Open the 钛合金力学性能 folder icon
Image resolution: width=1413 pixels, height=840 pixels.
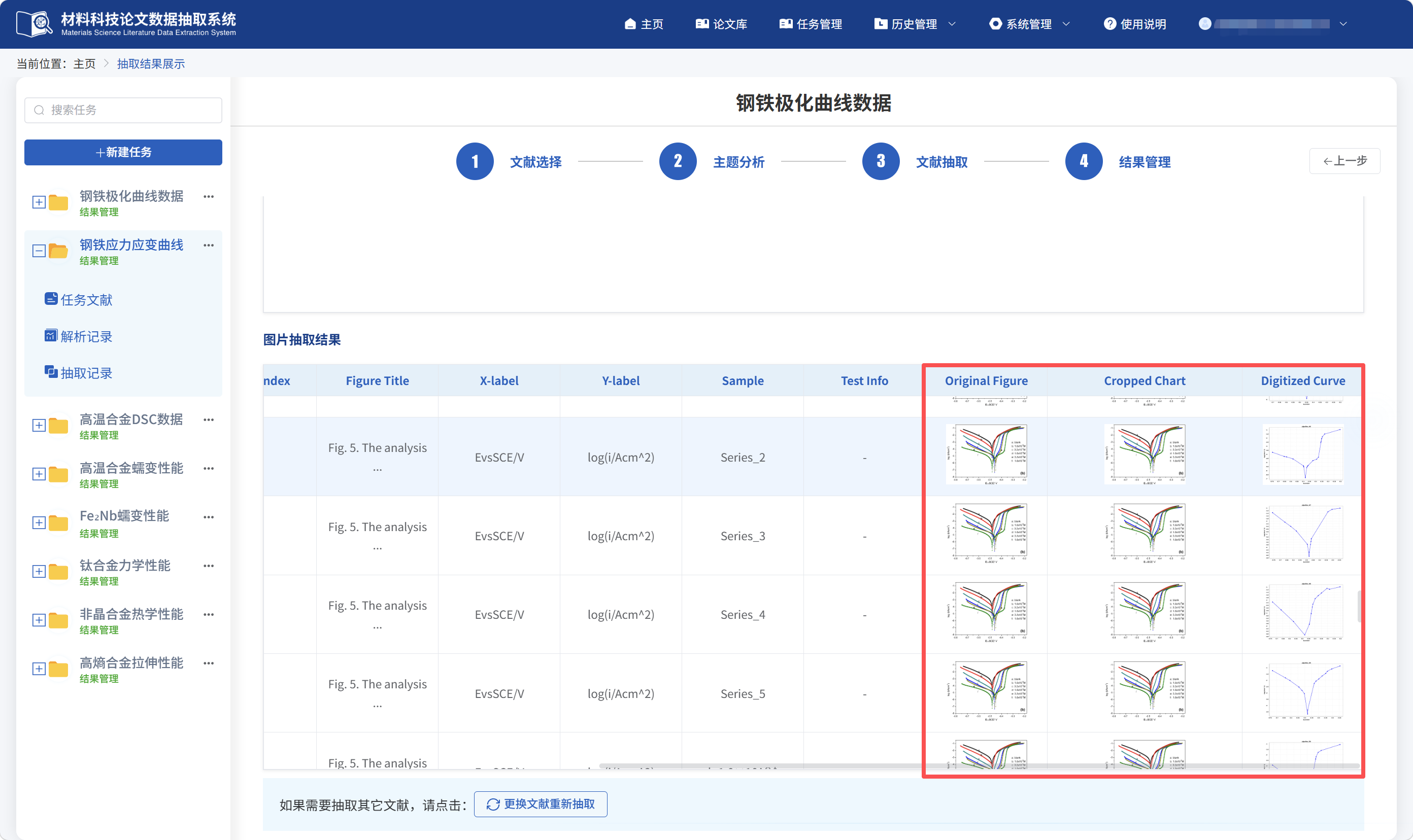point(58,571)
